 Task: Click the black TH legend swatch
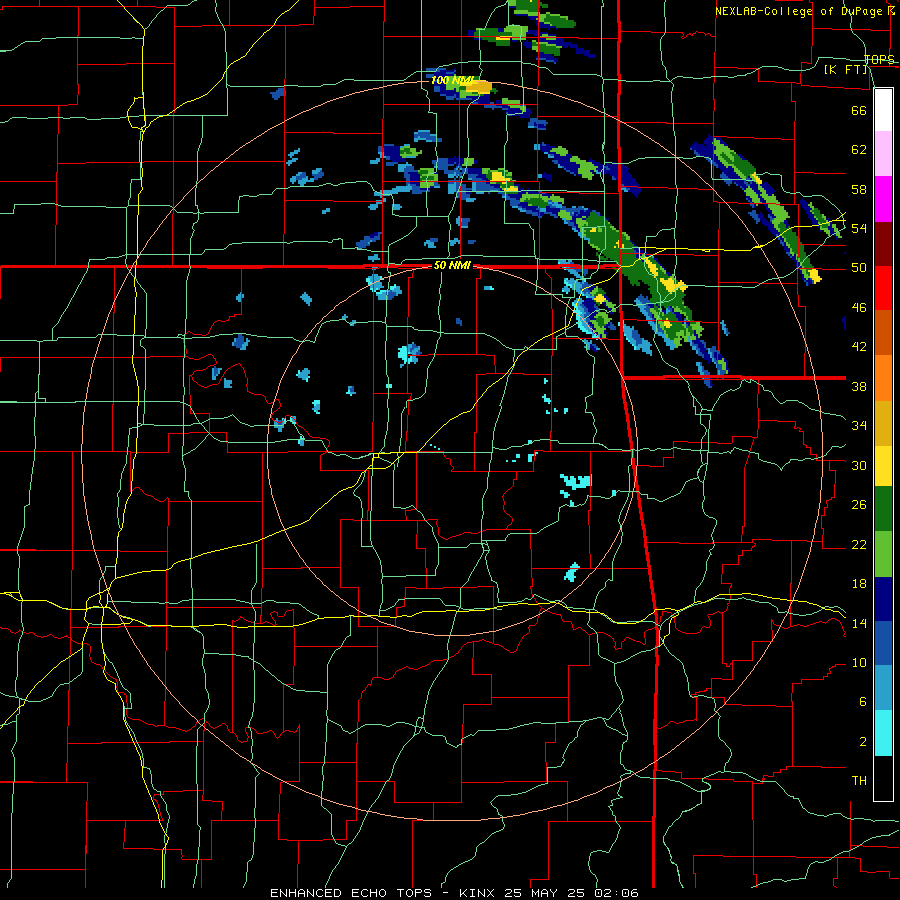pyautogui.click(x=883, y=778)
